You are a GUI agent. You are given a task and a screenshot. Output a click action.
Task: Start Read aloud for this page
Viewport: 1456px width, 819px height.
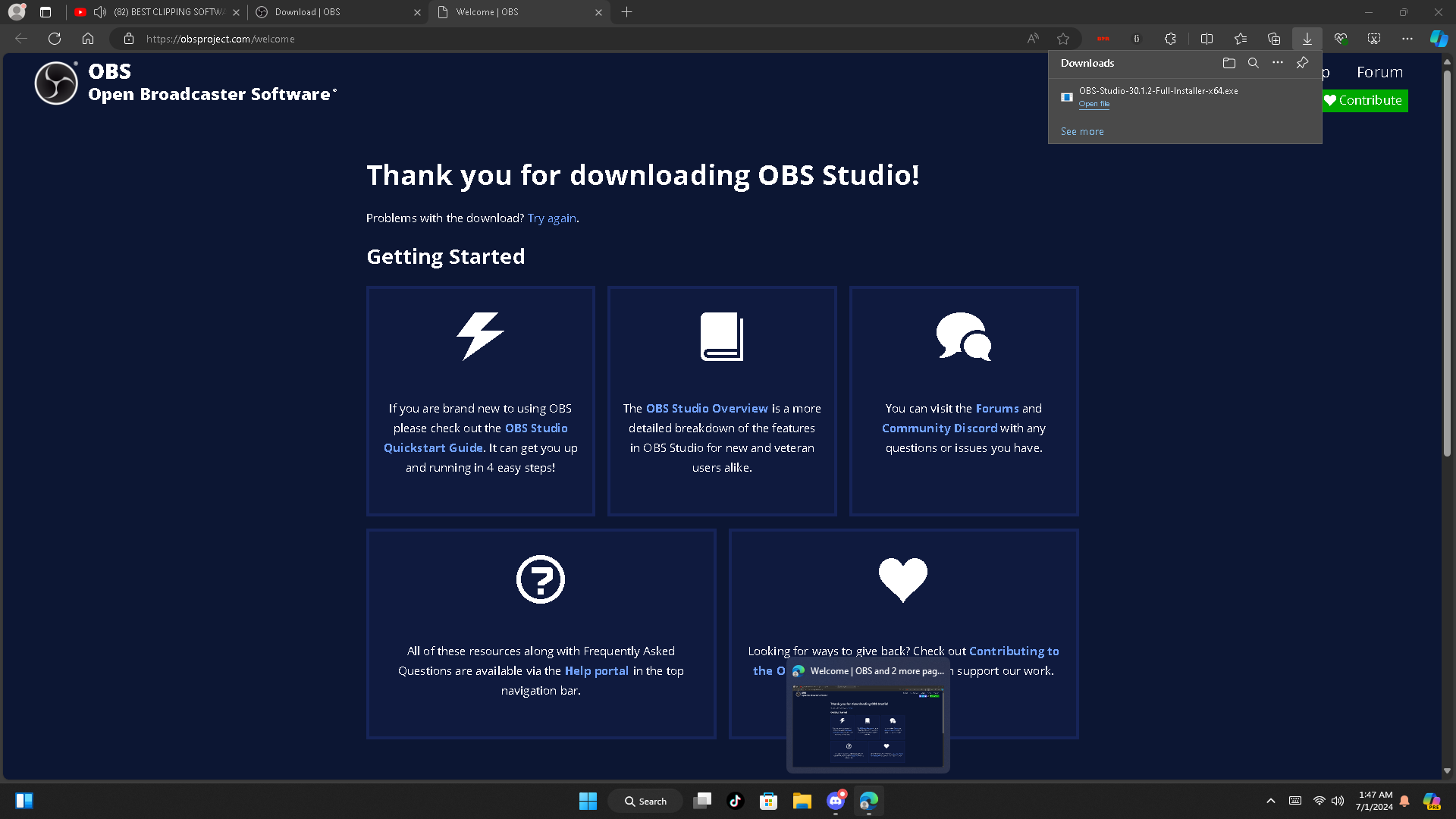coord(1033,39)
